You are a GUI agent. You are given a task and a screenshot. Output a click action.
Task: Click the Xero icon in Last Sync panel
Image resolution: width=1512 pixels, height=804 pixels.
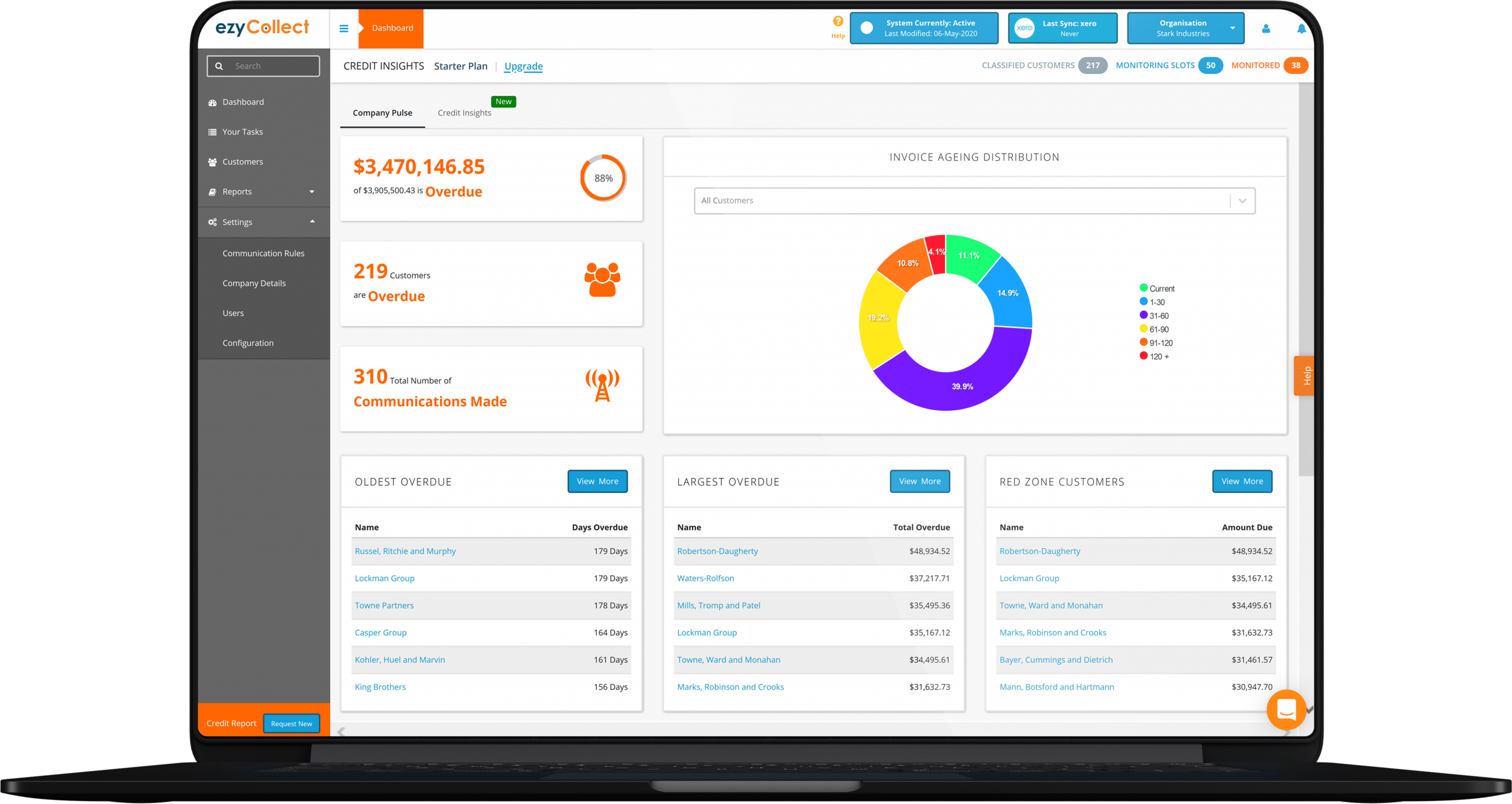(x=1024, y=28)
